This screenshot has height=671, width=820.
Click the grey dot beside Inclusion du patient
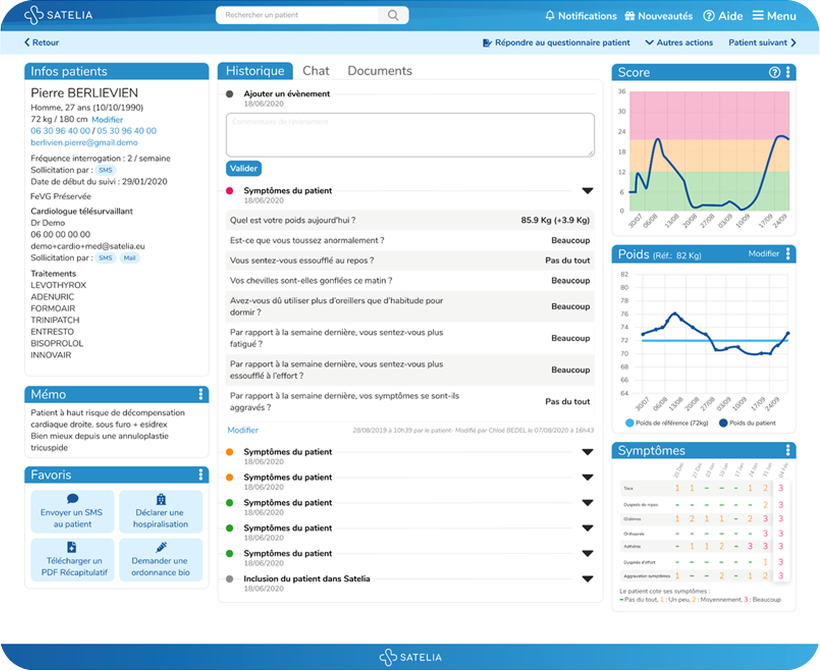230,579
